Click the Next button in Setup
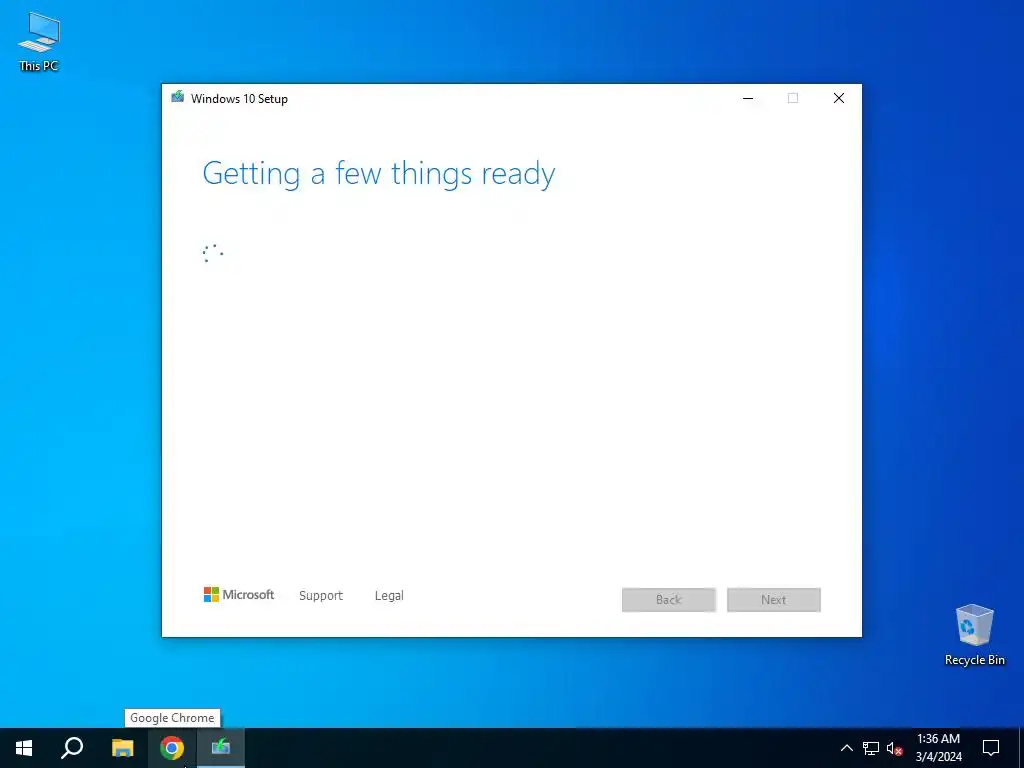This screenshot has height=768, width=1024. (x=774, y=600)
